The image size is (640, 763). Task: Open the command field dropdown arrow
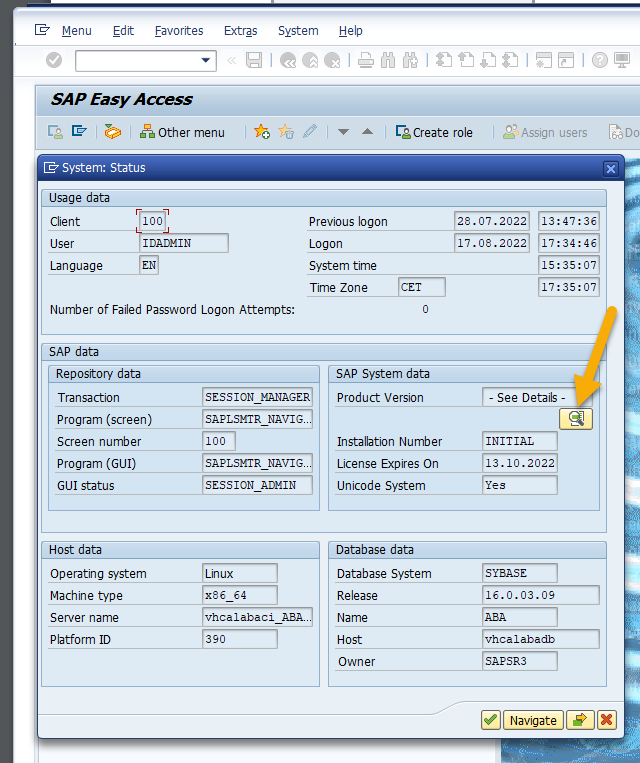coord(207,61)
